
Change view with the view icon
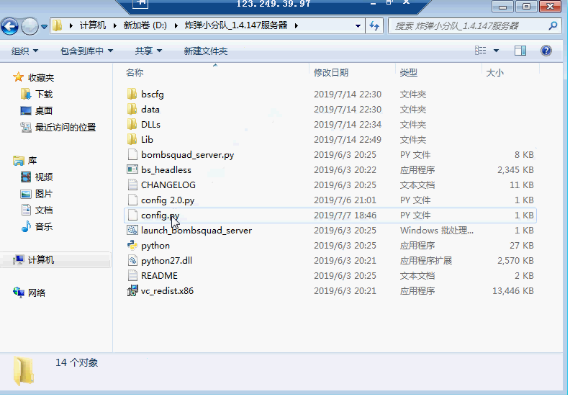481,50
